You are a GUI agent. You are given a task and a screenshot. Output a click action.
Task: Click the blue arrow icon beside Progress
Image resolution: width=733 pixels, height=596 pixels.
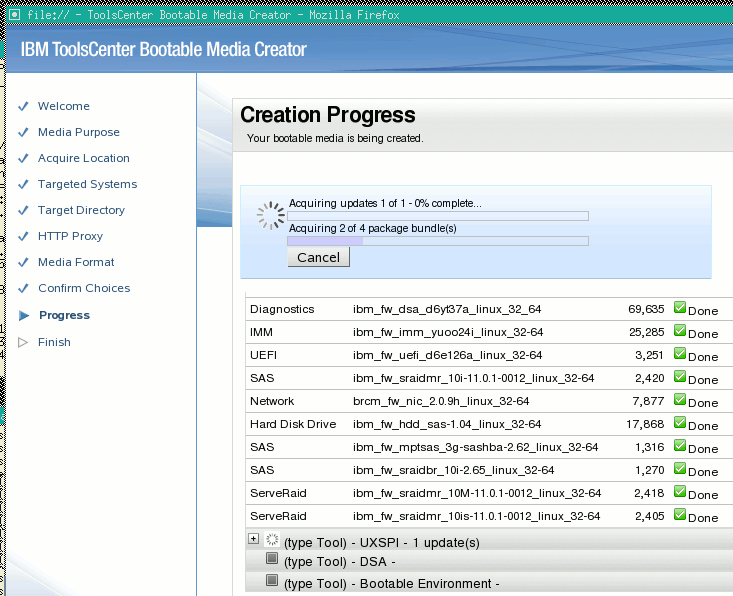23,316
